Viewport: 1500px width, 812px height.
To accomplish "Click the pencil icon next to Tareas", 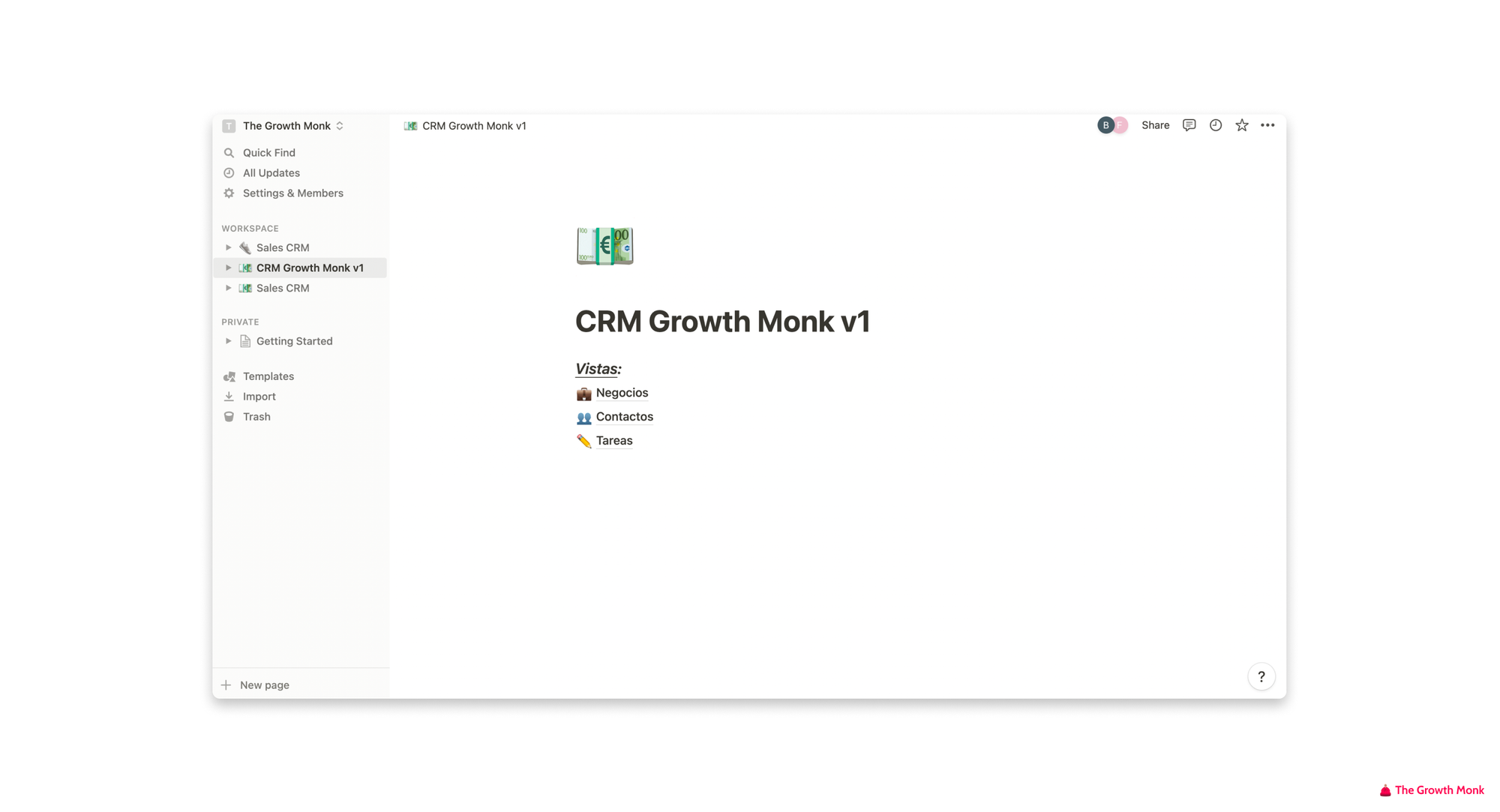I will [583, 442].
